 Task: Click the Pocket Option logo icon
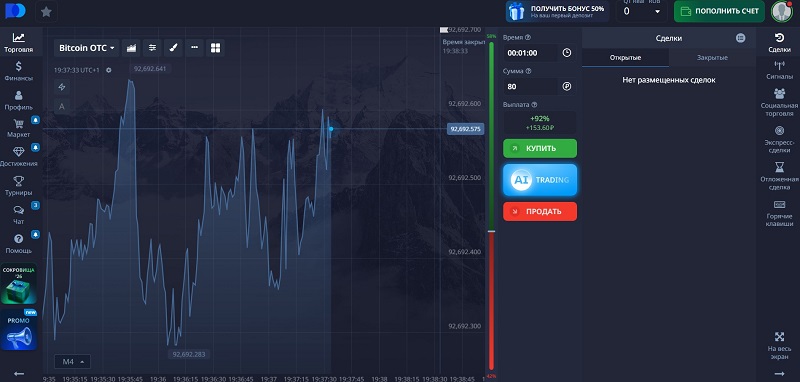click(x=15, y=11)
